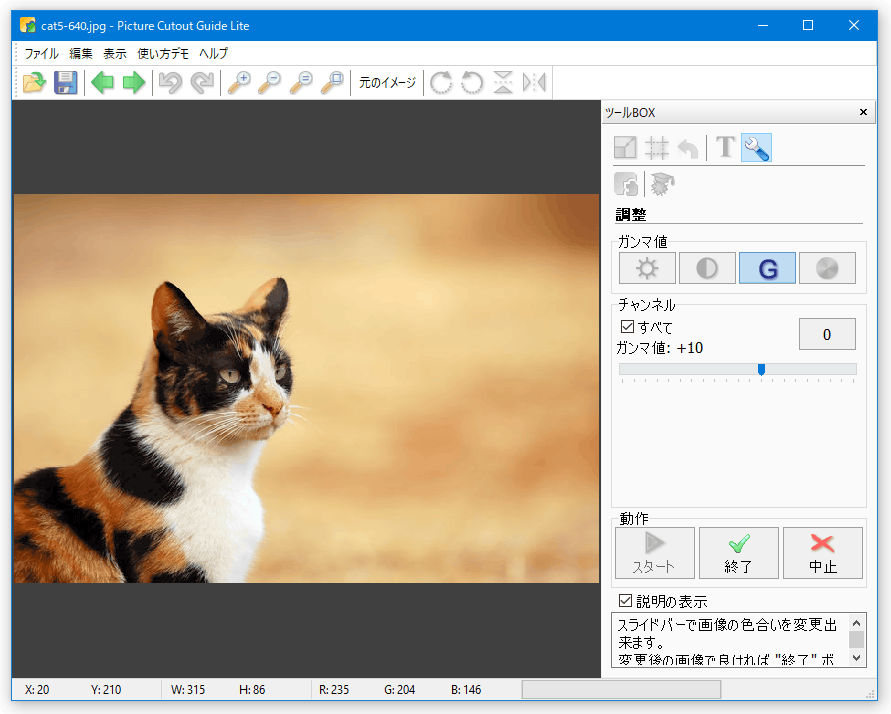
Task: Open the ファイル menu
Action: click(x=41, y=53)
